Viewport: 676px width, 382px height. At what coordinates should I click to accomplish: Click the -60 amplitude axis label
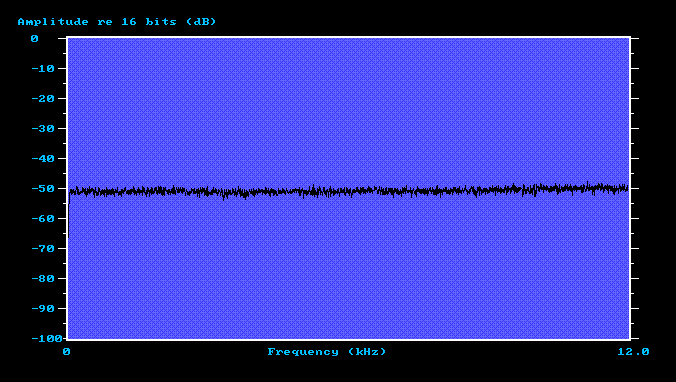pos(43,219)
